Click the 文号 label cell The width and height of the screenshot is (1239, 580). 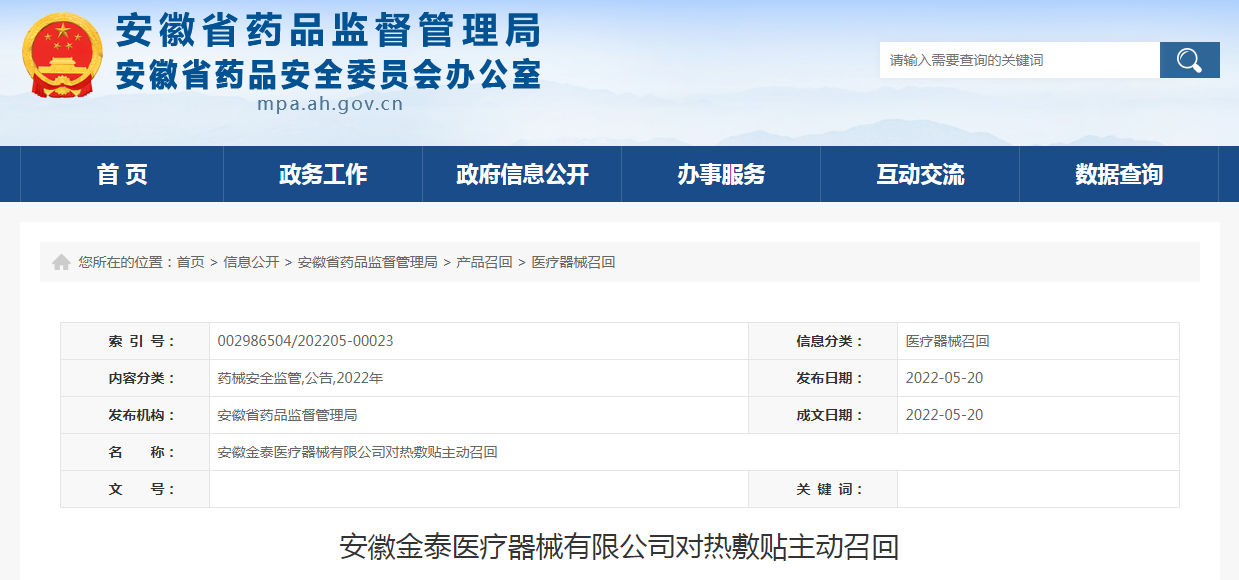coord(135,489)
